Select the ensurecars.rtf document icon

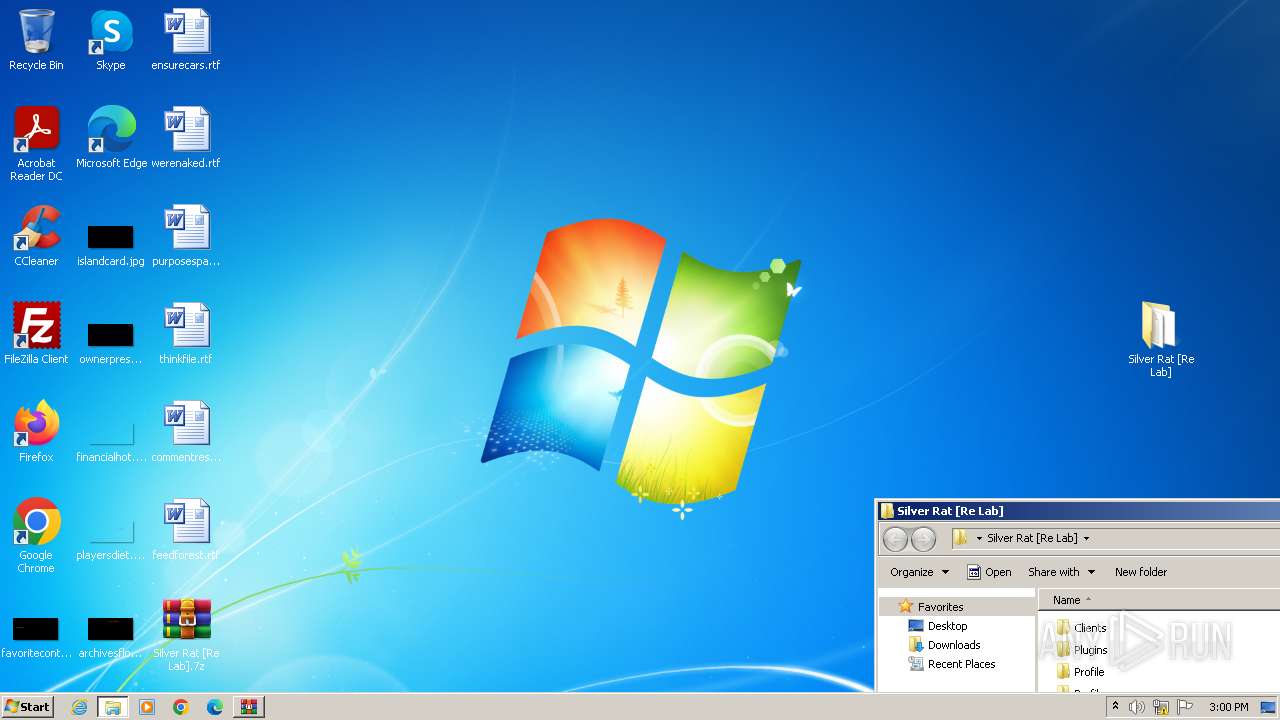(186, 40)
